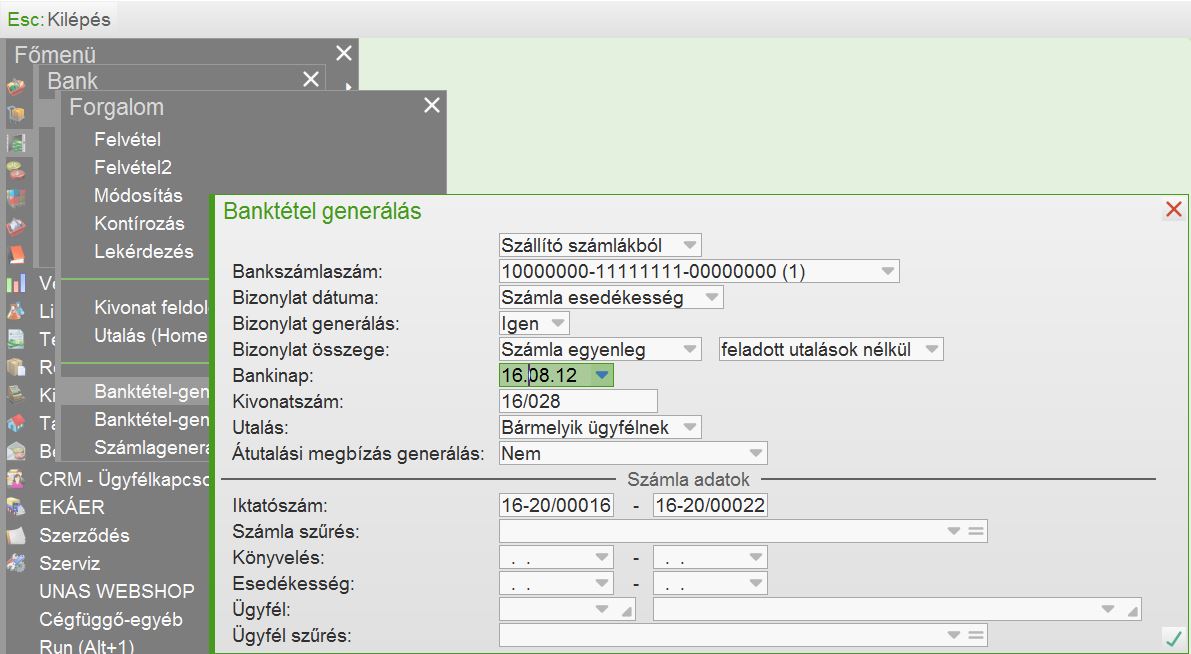Click the house icon beside 'Ta'
1191x654 pixels.
coord(16,423)
